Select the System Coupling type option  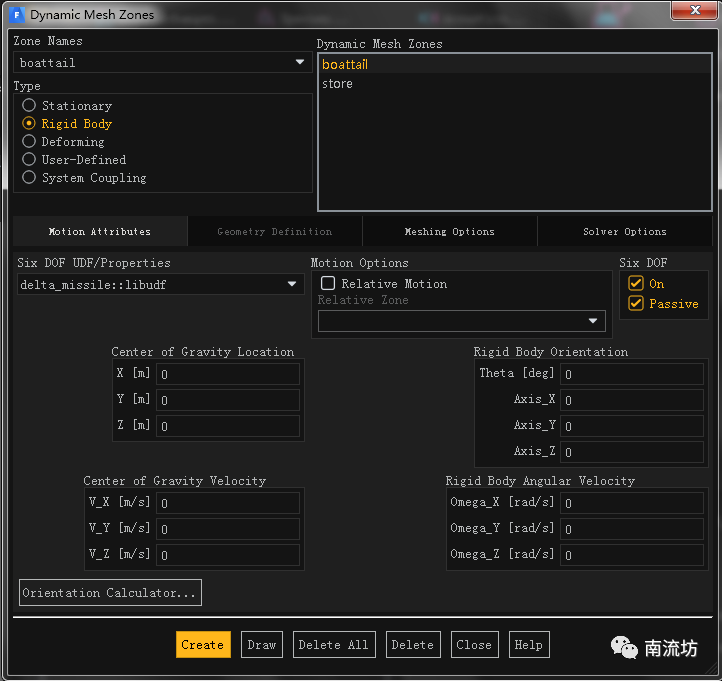(29, 178)
